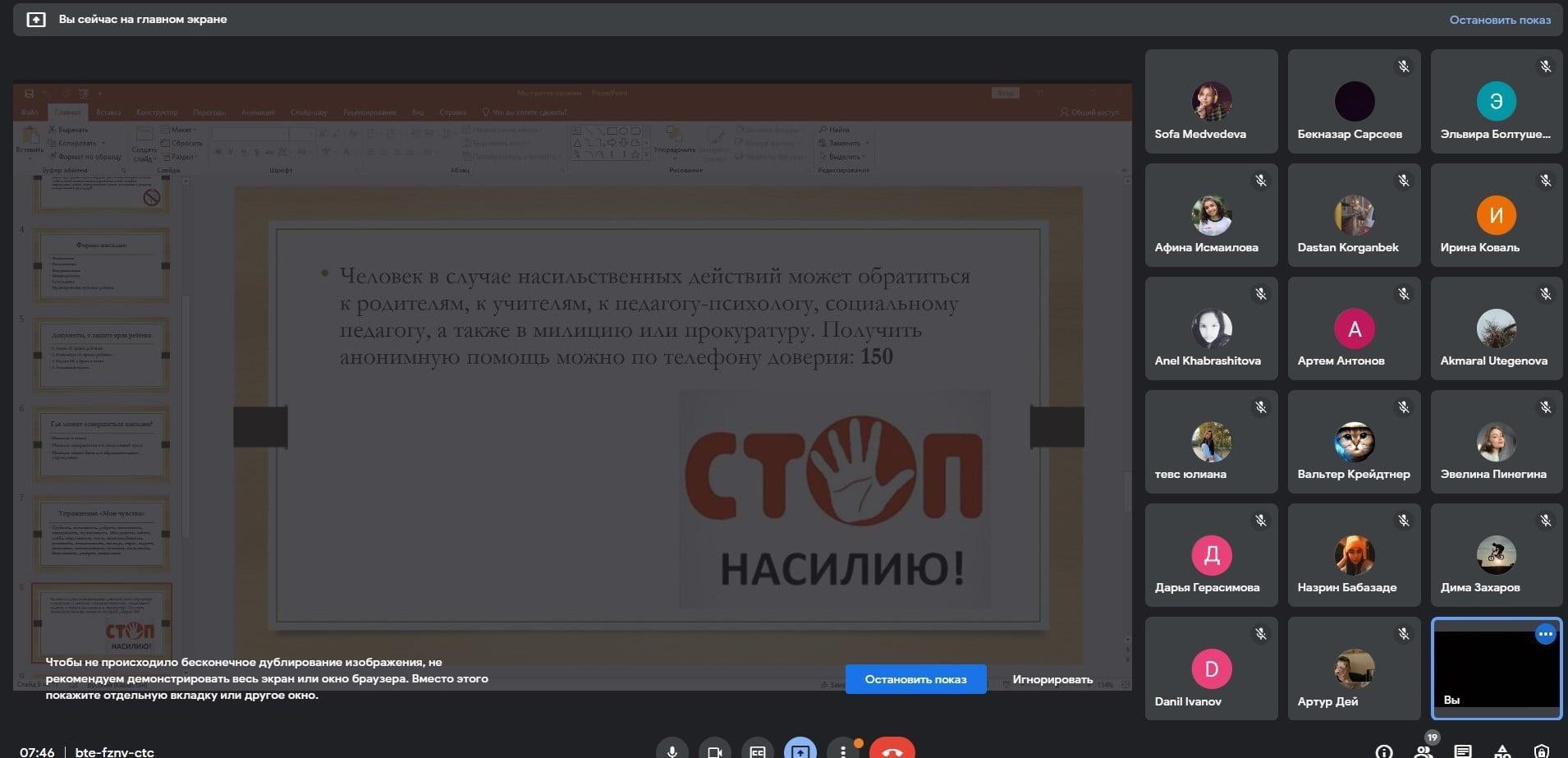The height and width of the screenshot is (758, 1568).
Task: Open the chat messages panel
Action: (x=1462, y=751)
